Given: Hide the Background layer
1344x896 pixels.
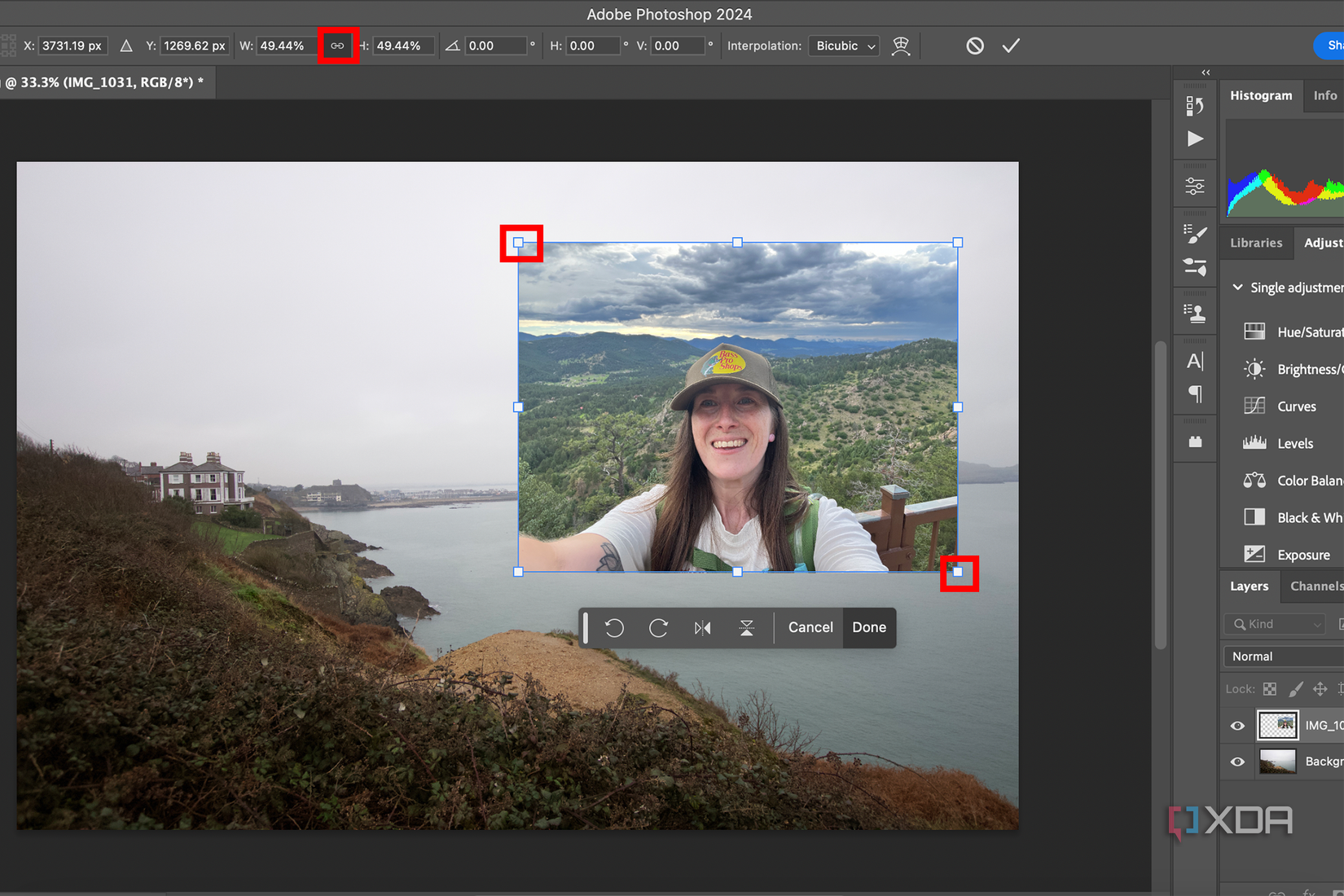Looking at the screenshot, I should [x=1237, y=762].
